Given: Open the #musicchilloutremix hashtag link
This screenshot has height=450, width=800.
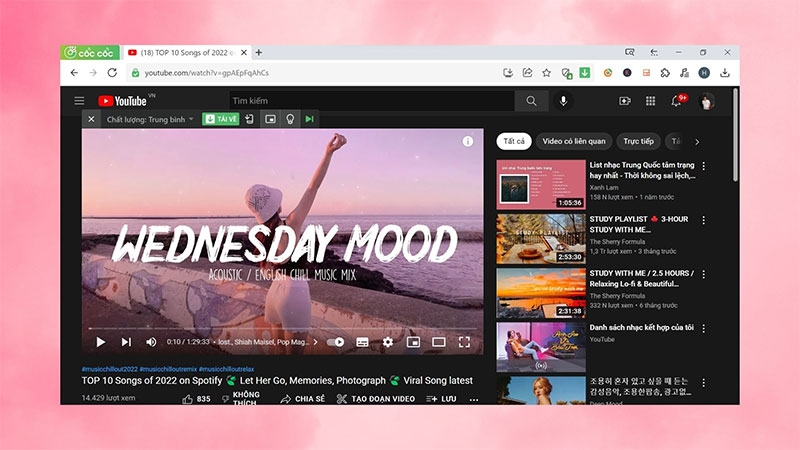Looking at the screenshot, I should point(168,369).
